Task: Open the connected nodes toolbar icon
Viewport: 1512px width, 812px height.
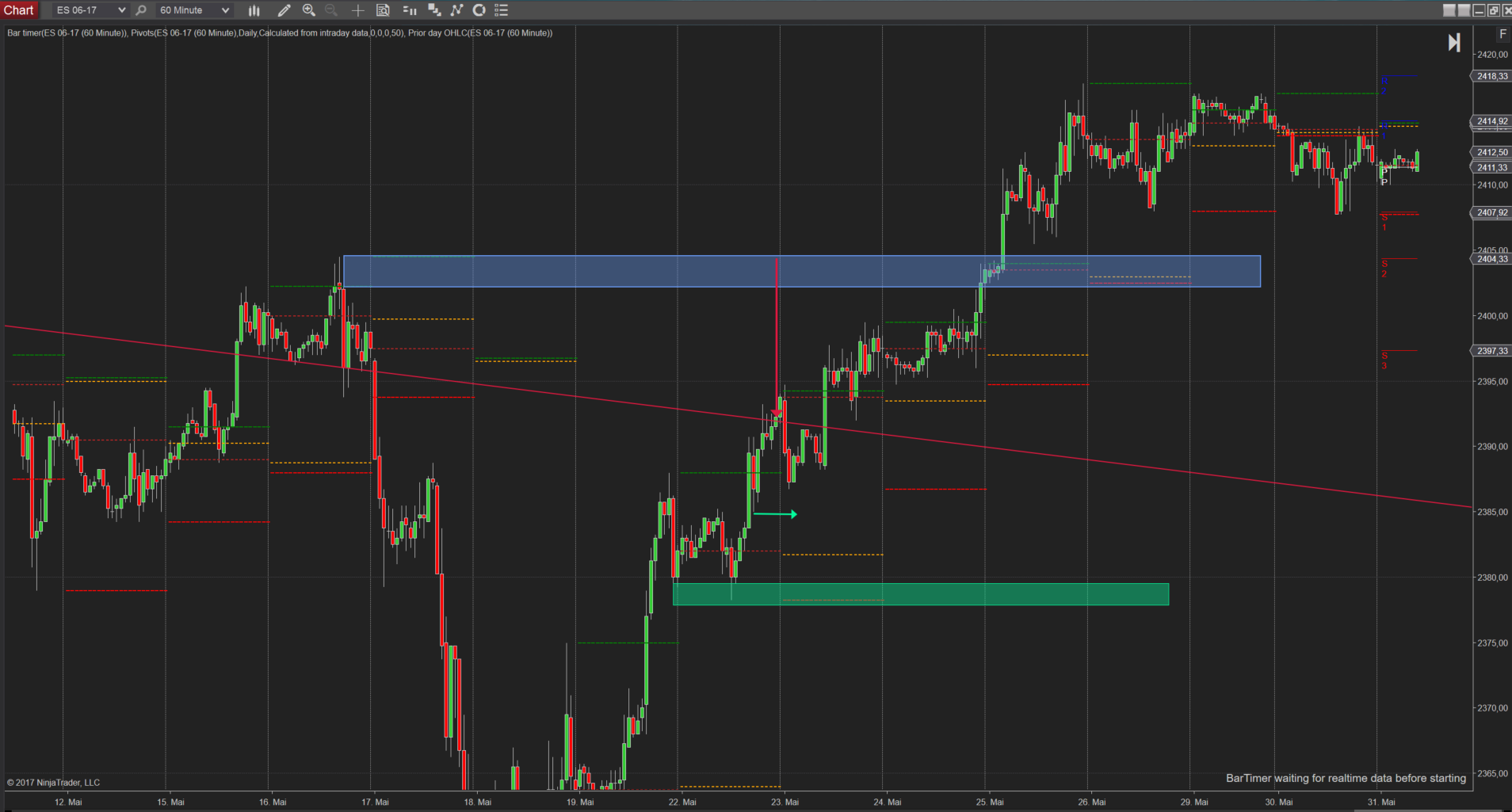Action: pos(456,10)
